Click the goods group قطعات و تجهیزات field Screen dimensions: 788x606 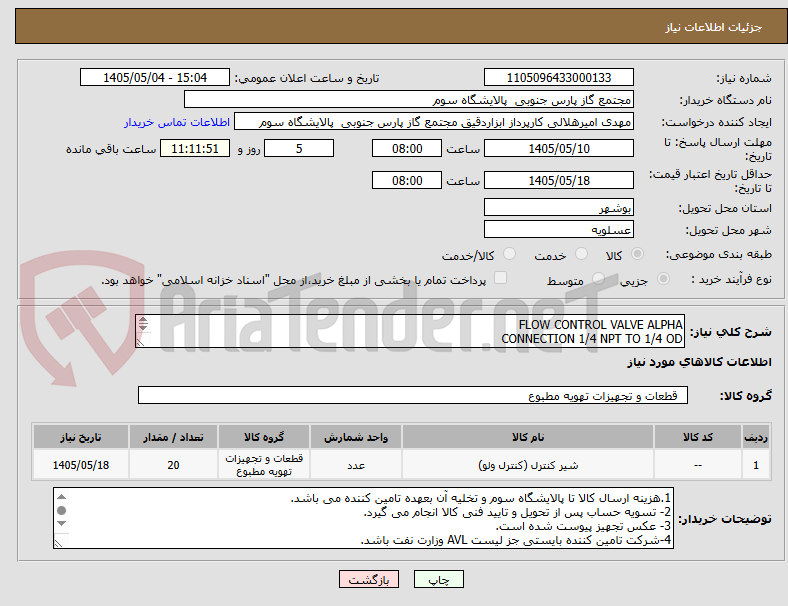pyautogui.click(x=413, y=395)
